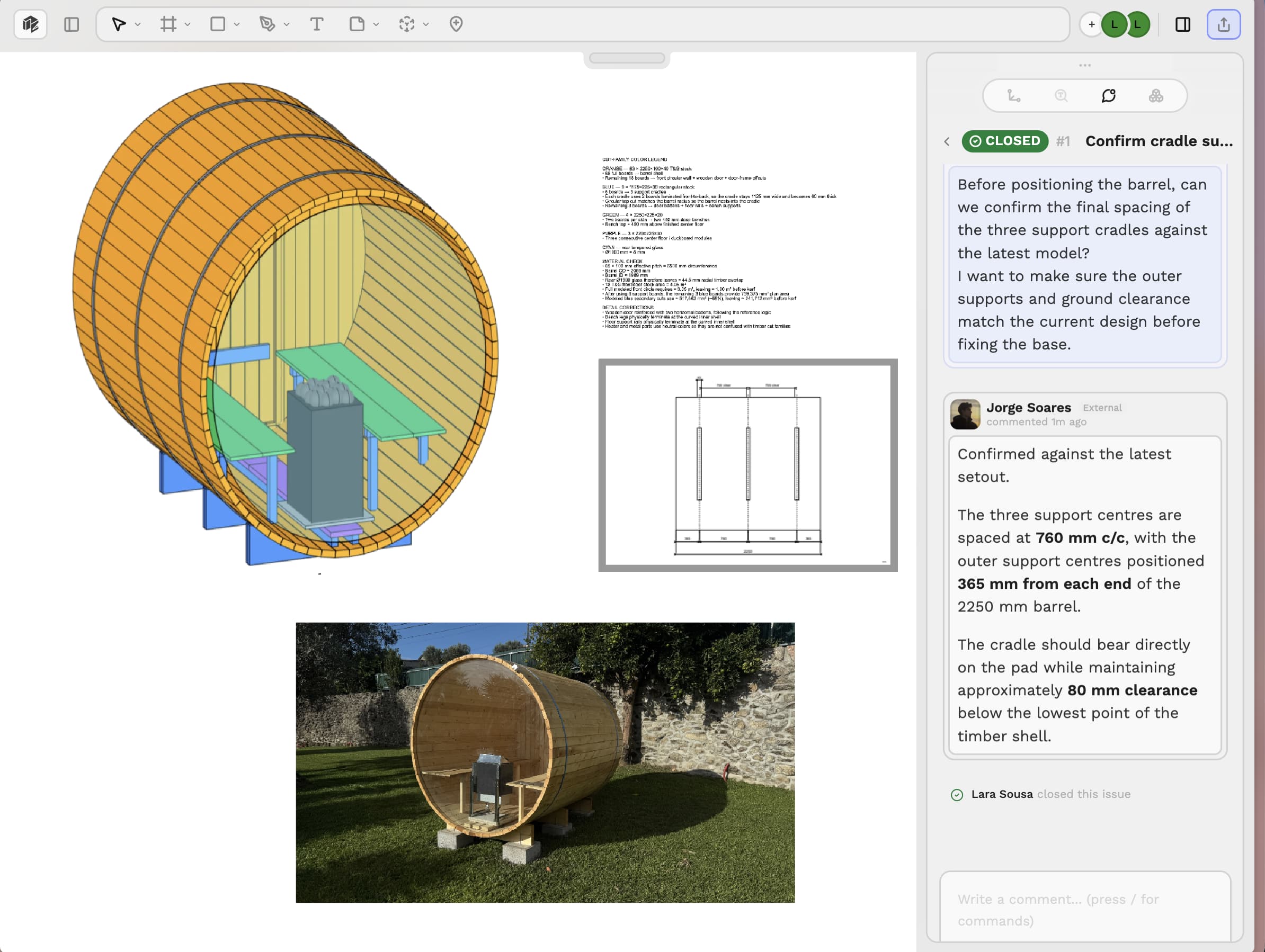Switch to the axes measure tab
The height and width of the screenshot is (952, 1265).
[x=1013, y=95]
